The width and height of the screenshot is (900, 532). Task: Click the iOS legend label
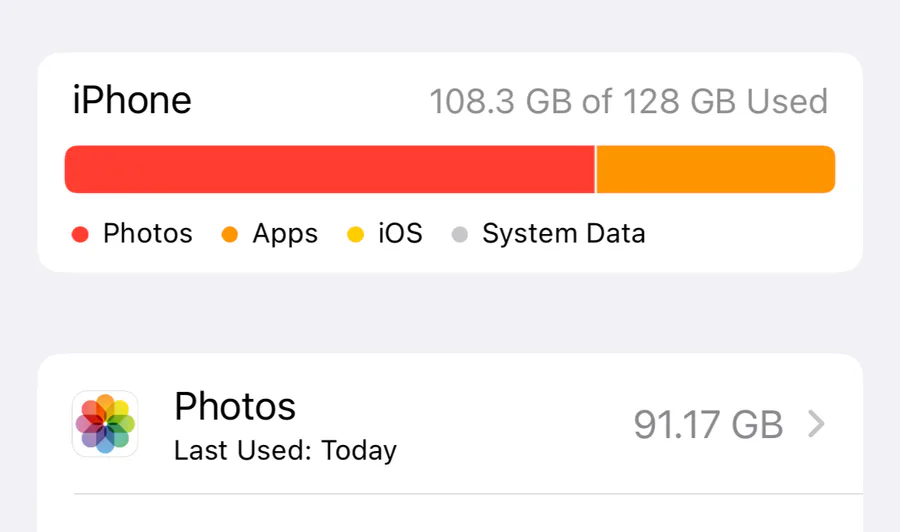click(x=400, y=234)
